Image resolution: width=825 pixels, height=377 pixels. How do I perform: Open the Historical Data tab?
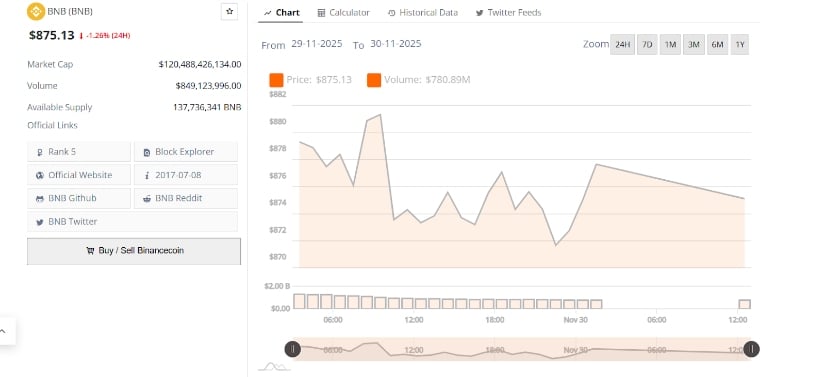(x=422, y=13)
